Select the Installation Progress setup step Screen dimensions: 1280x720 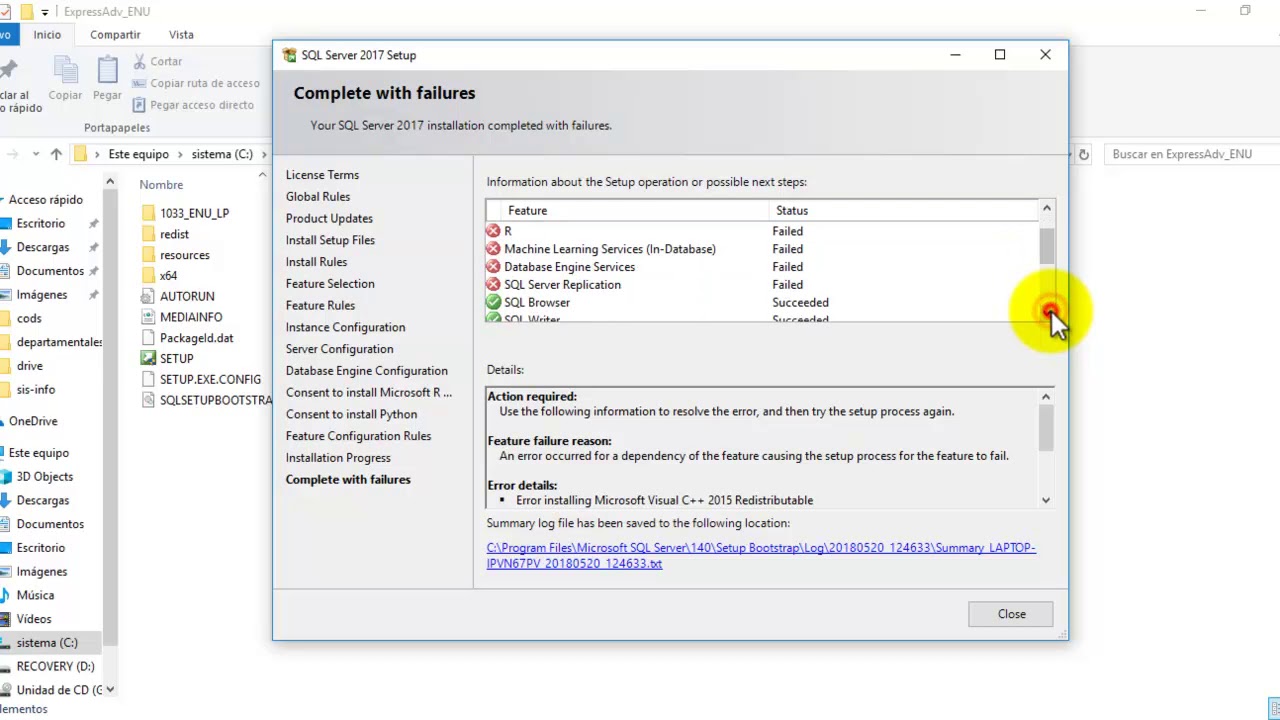tap(338, 458)
